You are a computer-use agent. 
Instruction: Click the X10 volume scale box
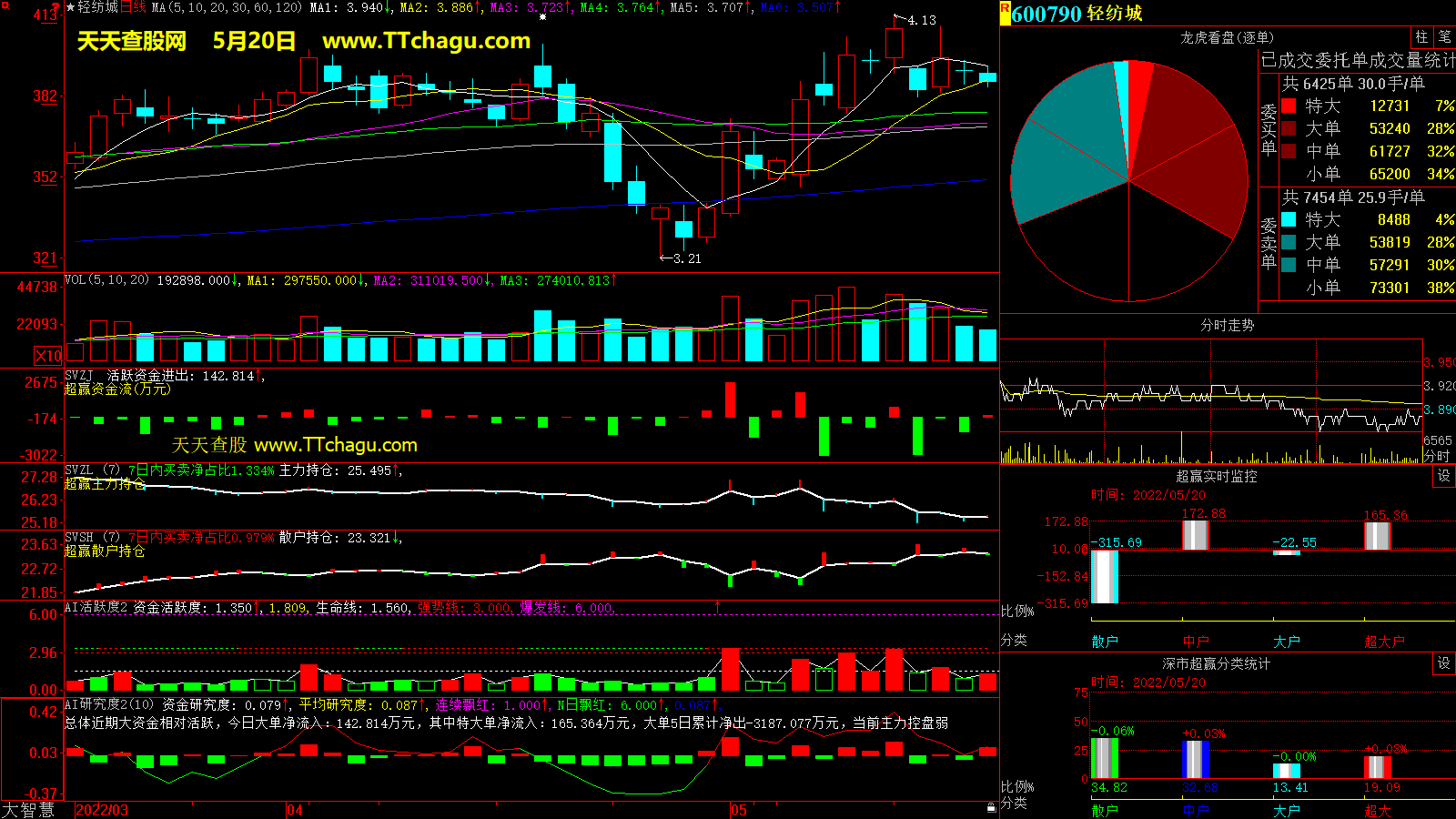pos(48,356)
